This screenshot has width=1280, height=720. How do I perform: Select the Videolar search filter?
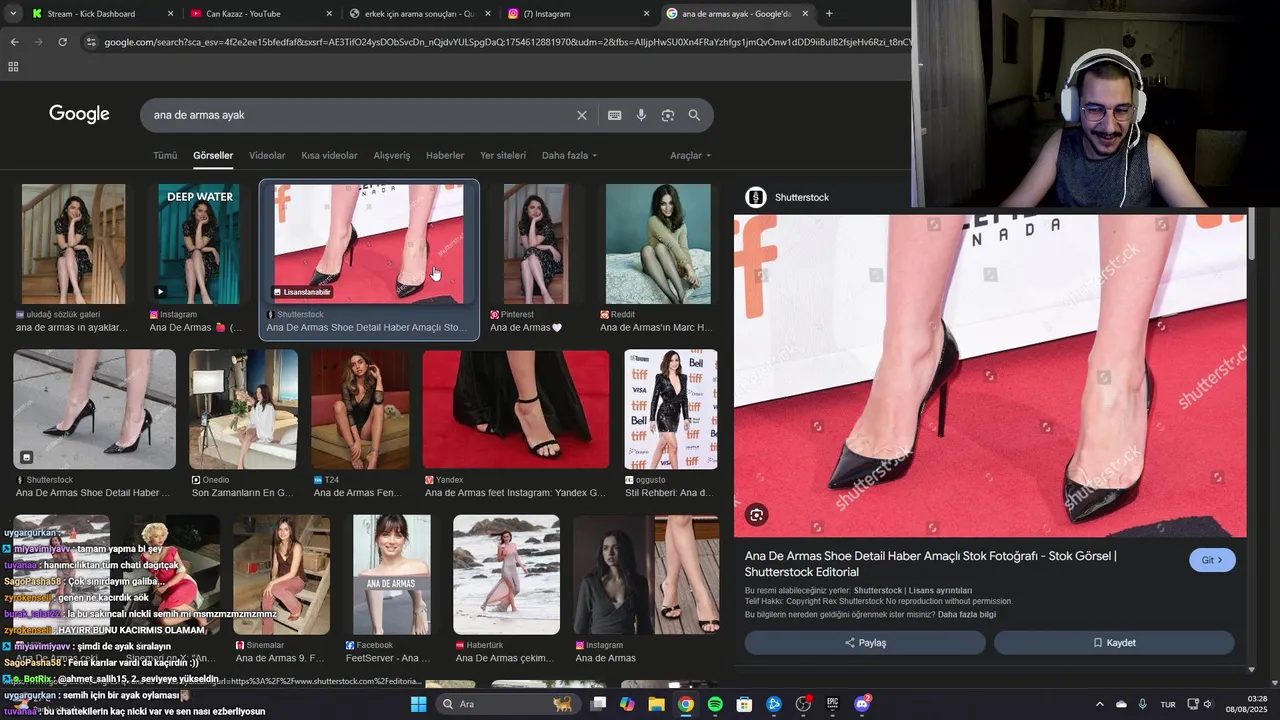(x=267, y=156)
